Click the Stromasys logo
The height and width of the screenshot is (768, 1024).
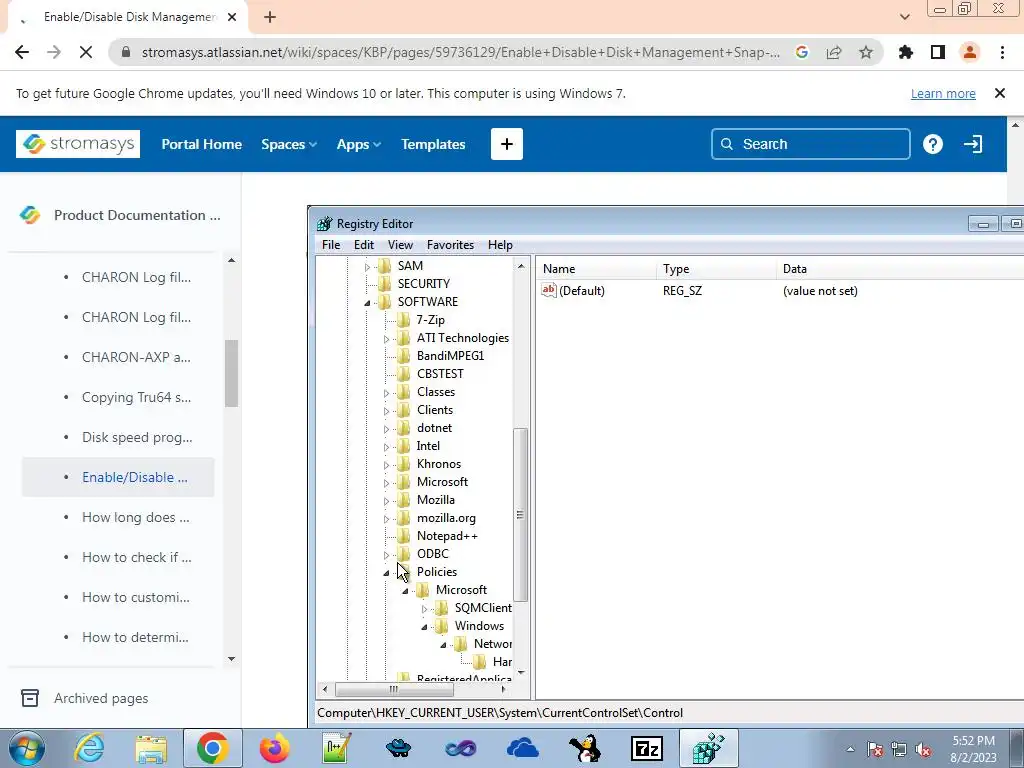(x=78, y=144)
